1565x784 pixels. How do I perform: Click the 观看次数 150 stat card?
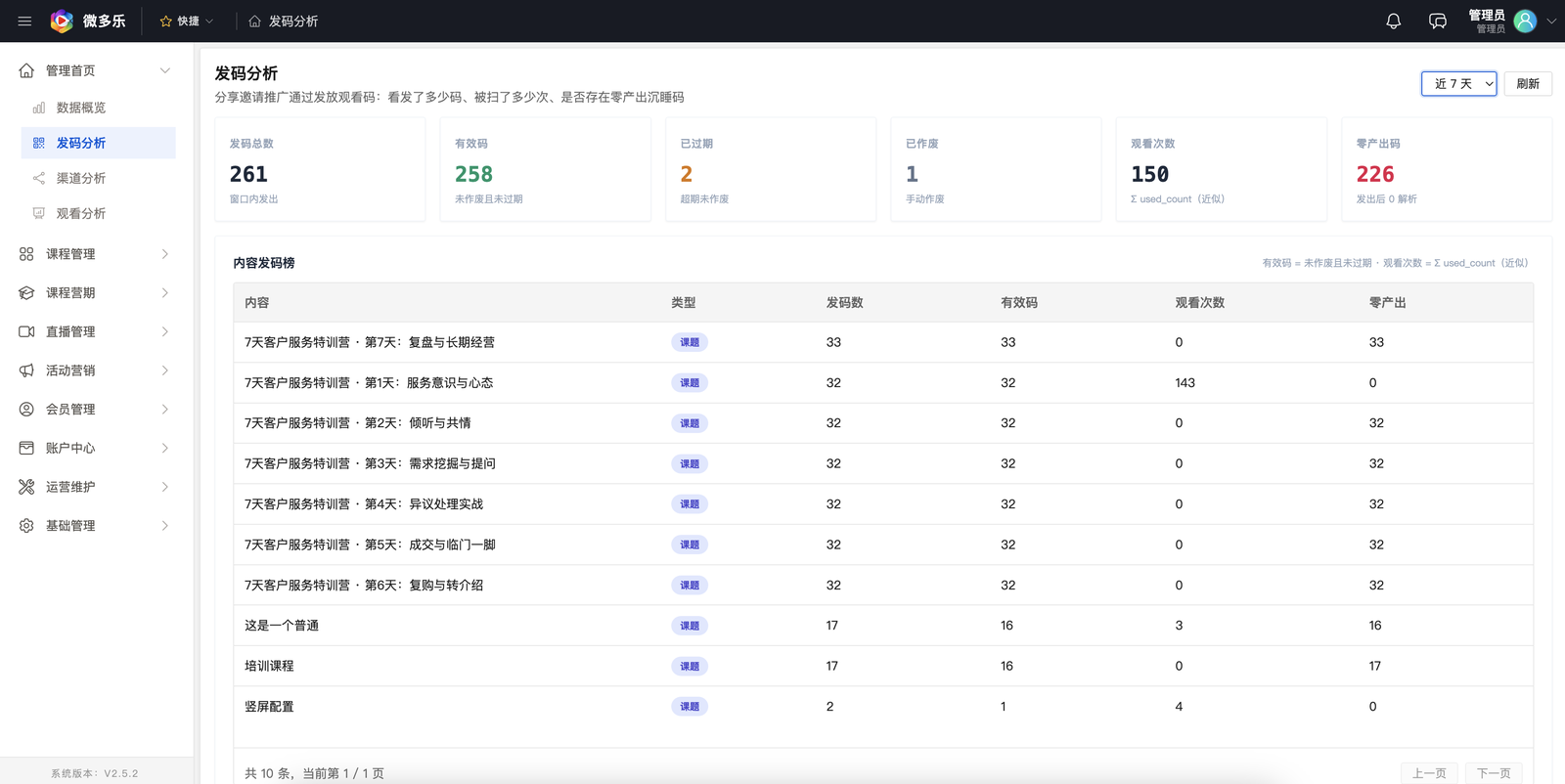[x=1222, y=169]
